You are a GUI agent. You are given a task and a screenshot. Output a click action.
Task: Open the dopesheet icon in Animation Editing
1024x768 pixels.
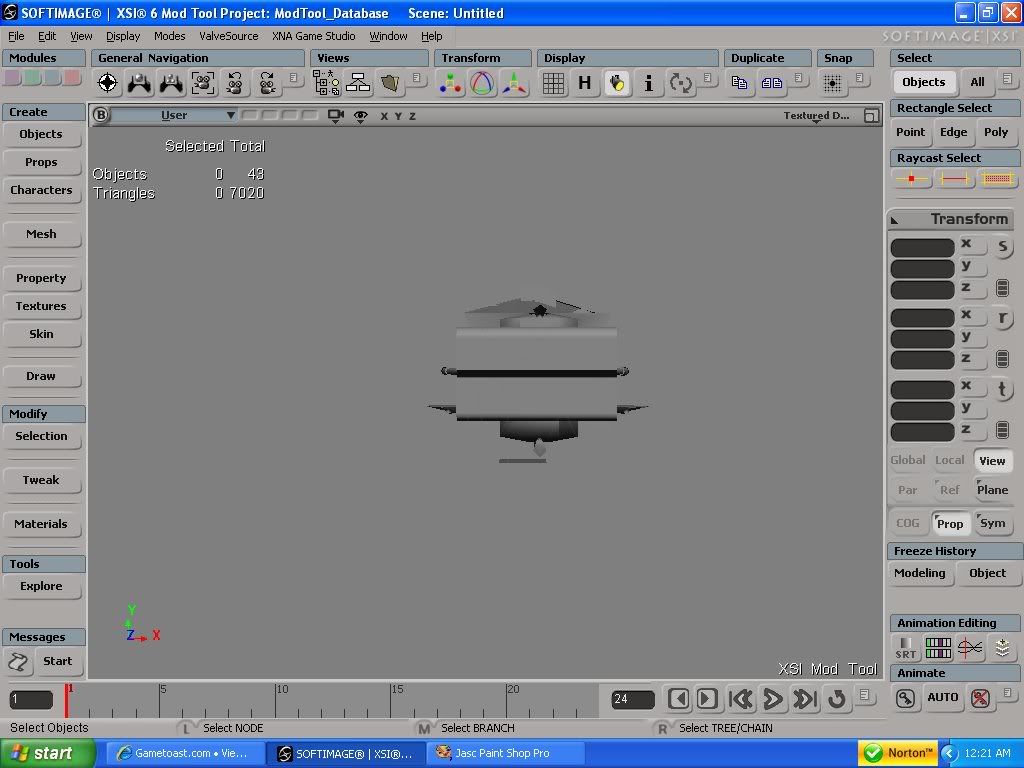click(938, 648)
